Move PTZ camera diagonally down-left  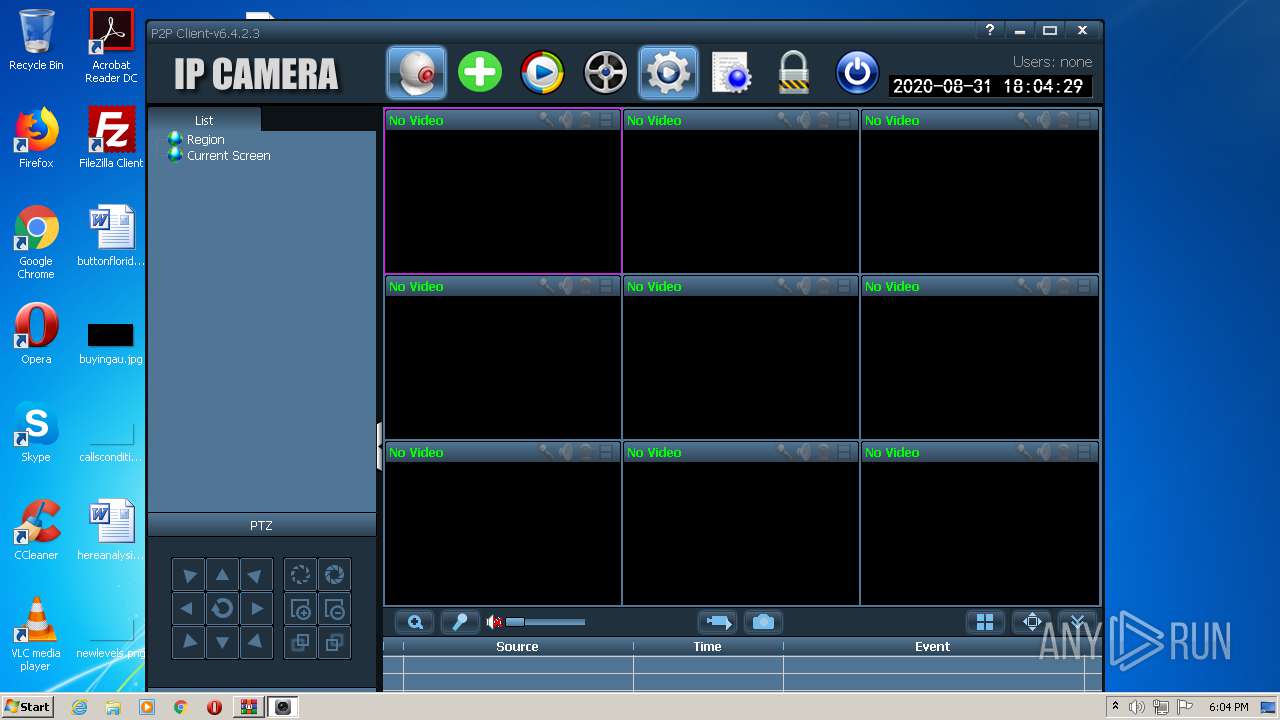click(188, 642)
